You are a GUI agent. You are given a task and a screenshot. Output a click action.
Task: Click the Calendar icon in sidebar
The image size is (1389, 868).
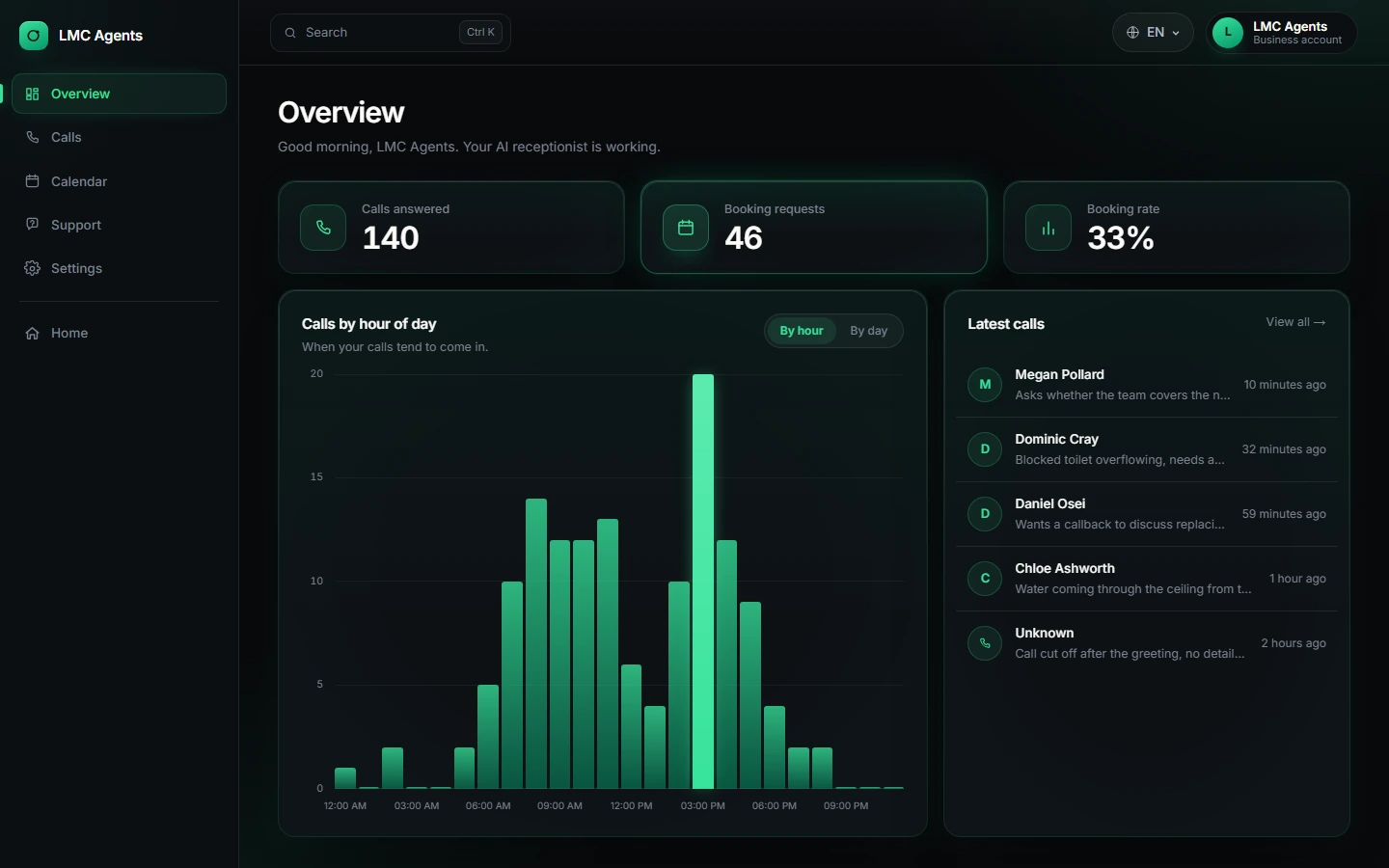point(32,181)
